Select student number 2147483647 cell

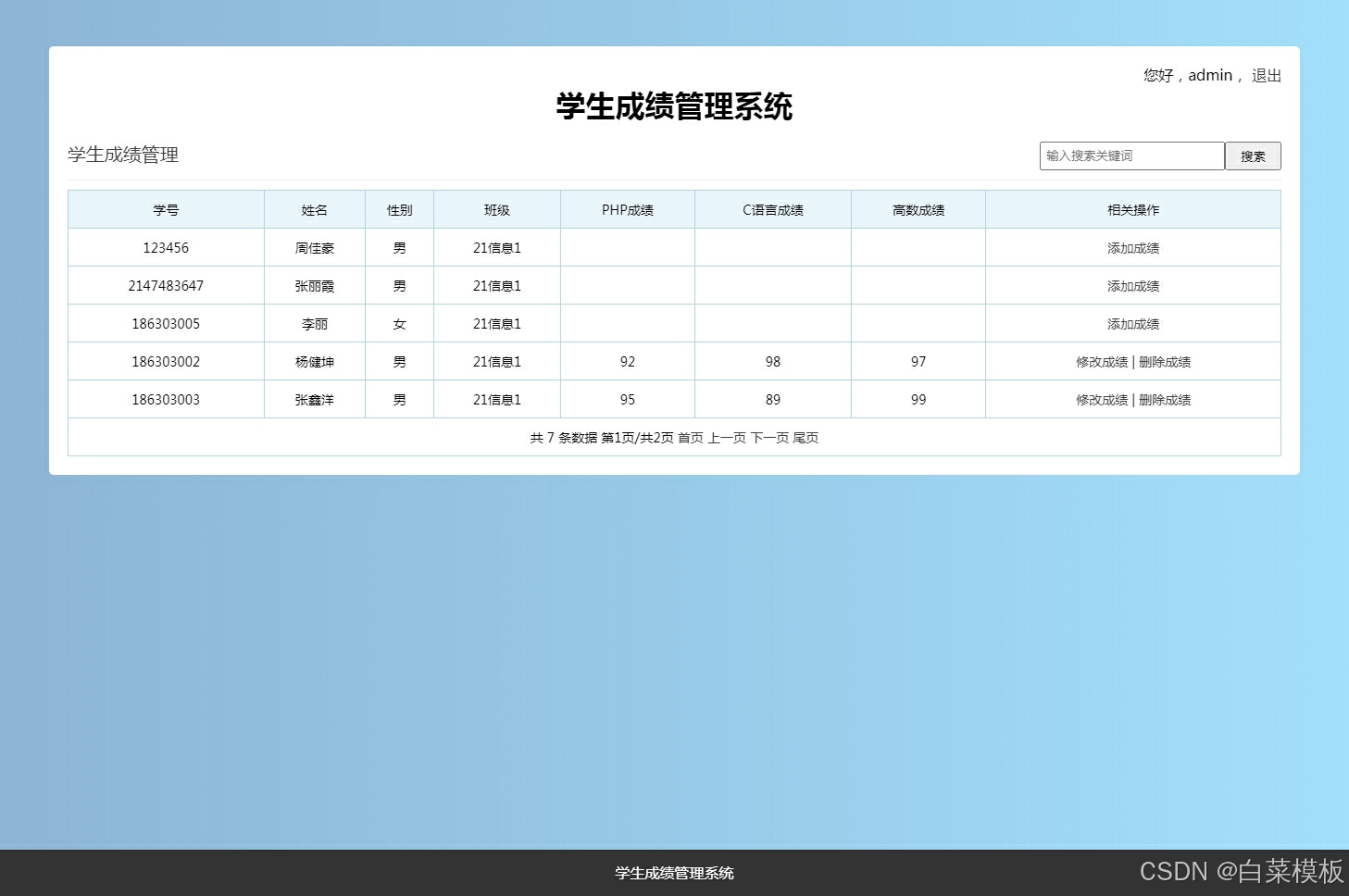tap(166, 286)
